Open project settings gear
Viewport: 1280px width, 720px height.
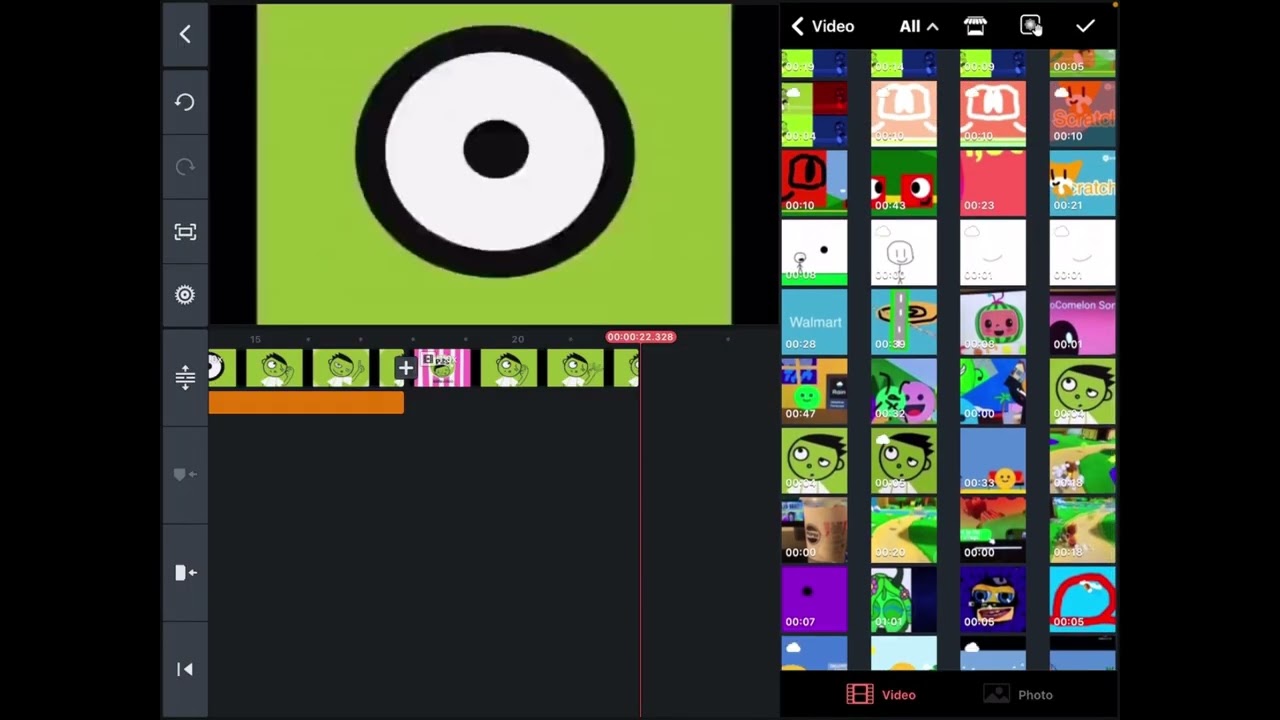(185, 295)
